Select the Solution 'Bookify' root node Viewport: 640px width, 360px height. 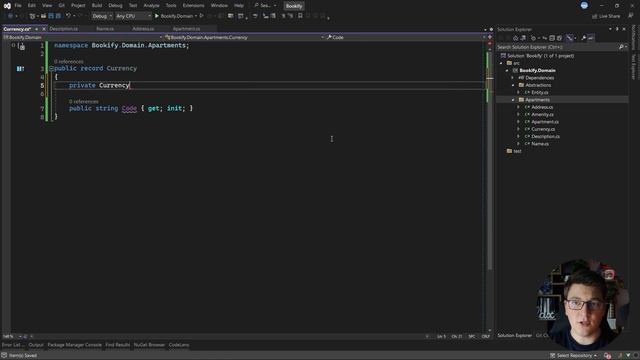click(537, 56)
